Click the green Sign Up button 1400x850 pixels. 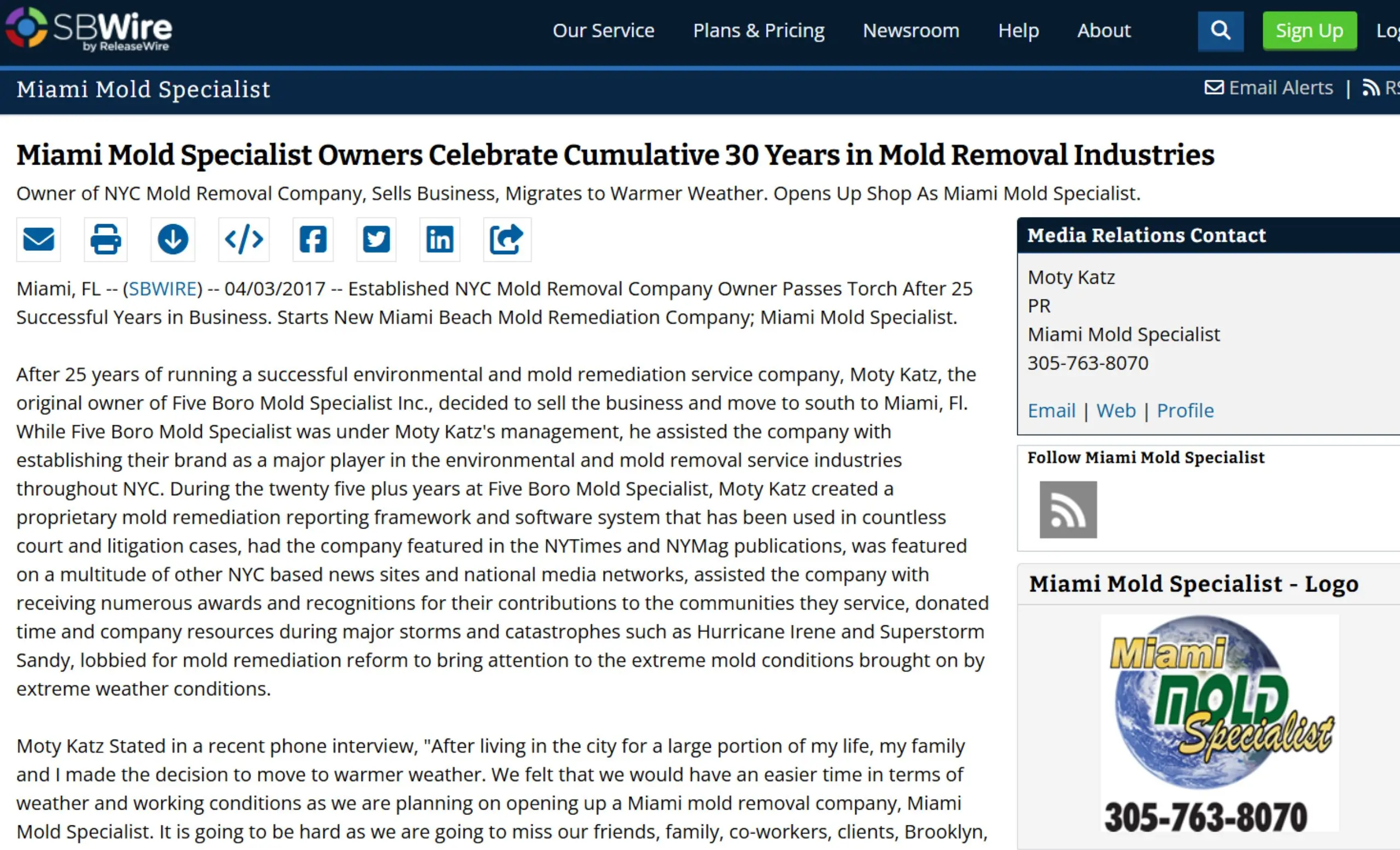point(1310,31)
